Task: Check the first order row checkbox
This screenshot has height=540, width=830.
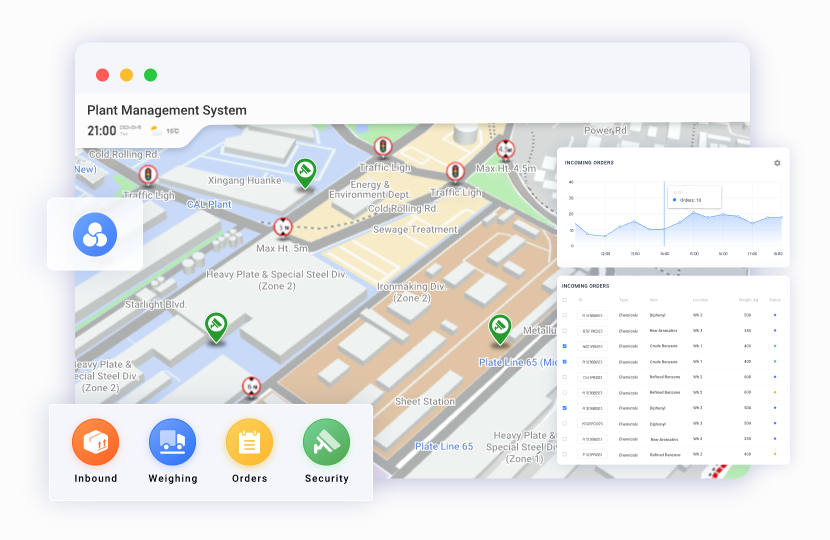Action: (x=565, y=315)
